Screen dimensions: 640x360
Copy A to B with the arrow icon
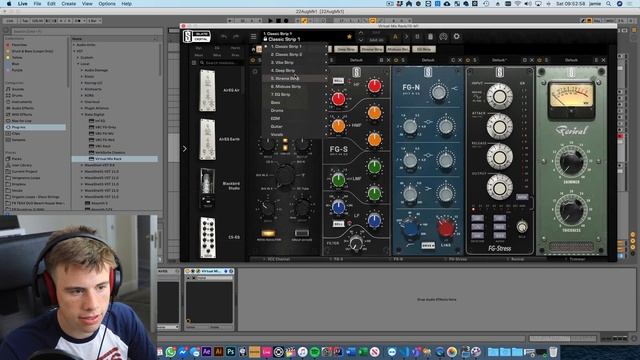coord(406,37)
